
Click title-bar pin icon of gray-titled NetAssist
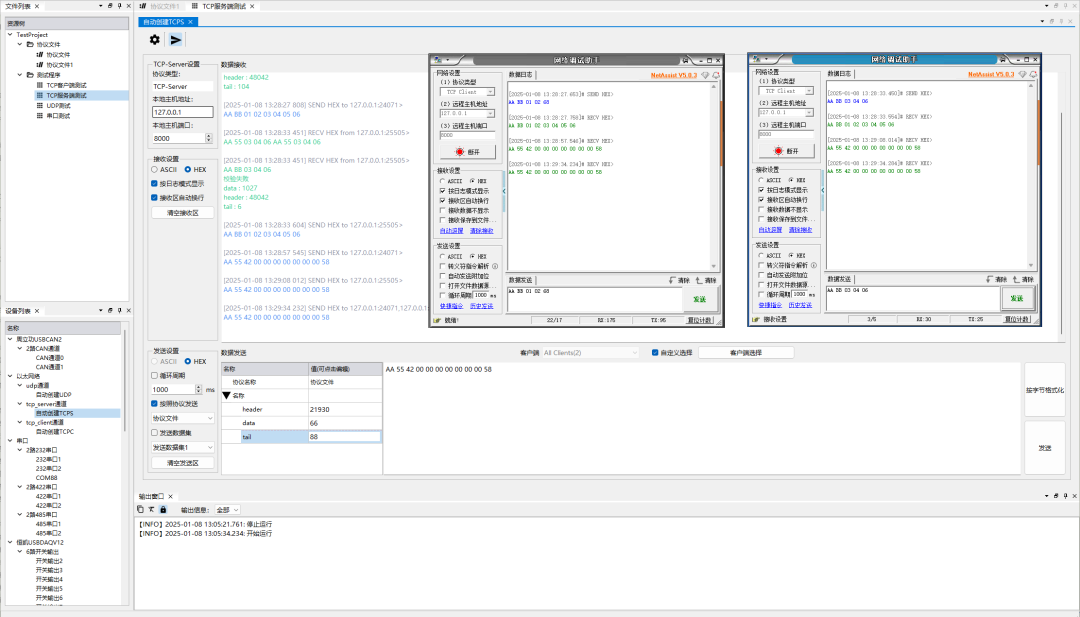click(685, 61)
